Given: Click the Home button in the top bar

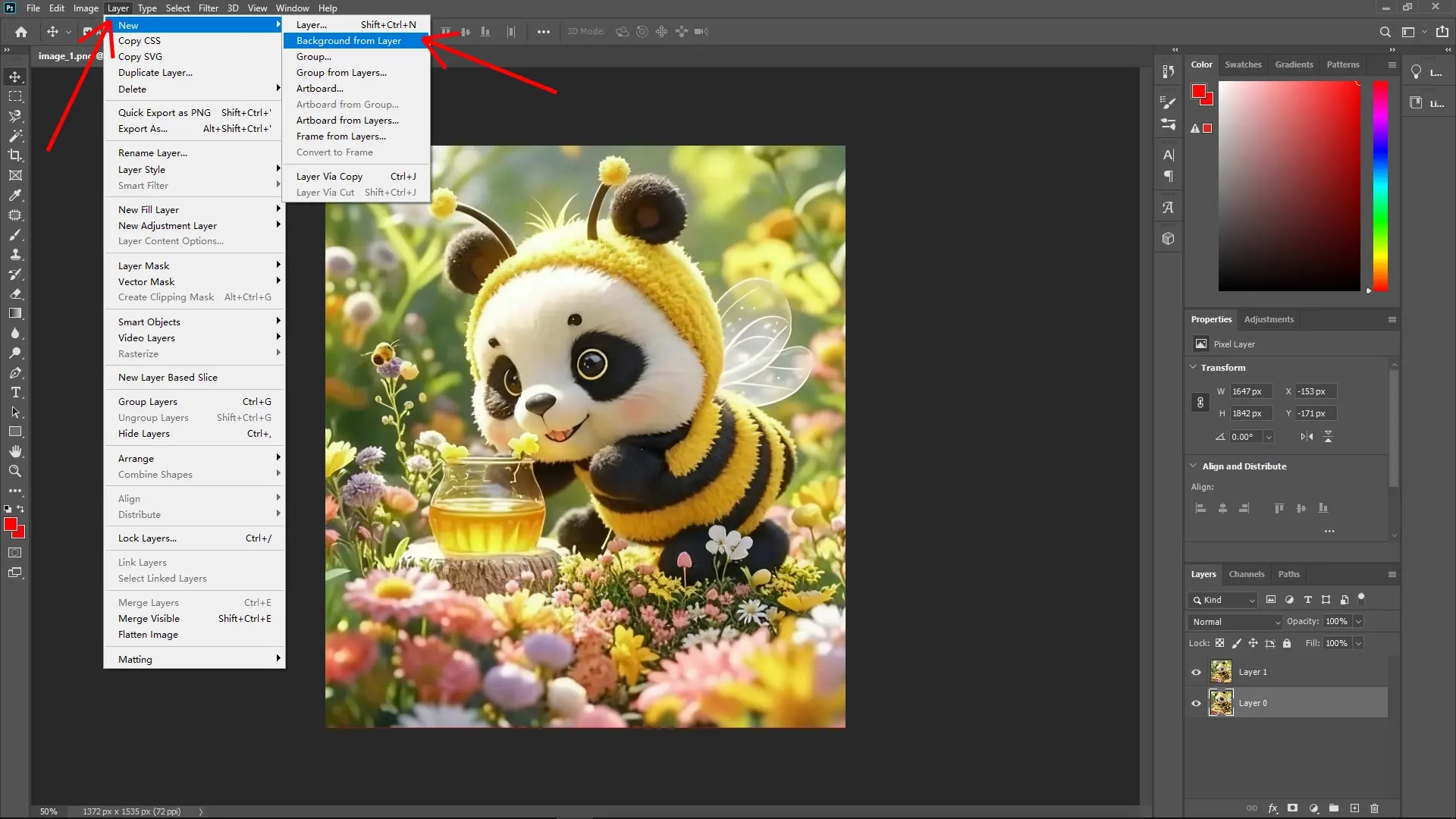Looking at the screenshot, I should [x=20, y=32].
